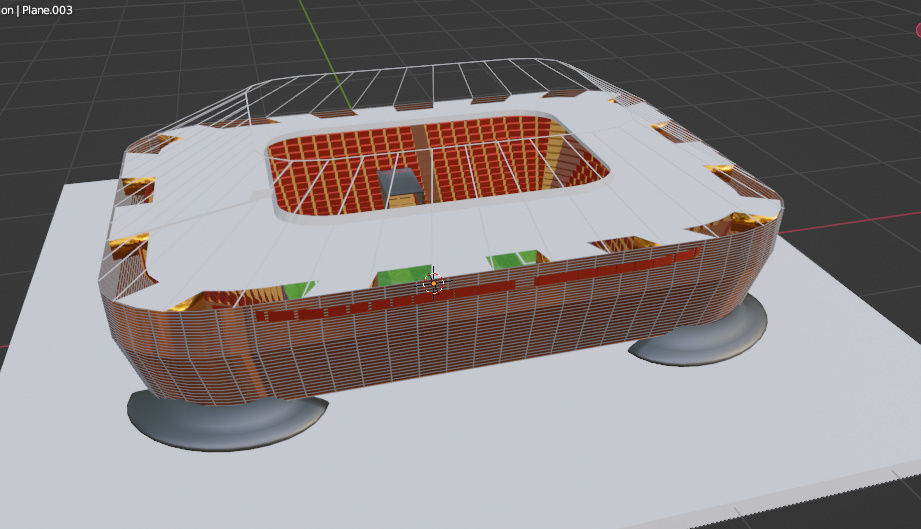Select the grey scoreboard cube inside the stadium
The width and height of the screenshot is (921, 529).
point(401,187)
